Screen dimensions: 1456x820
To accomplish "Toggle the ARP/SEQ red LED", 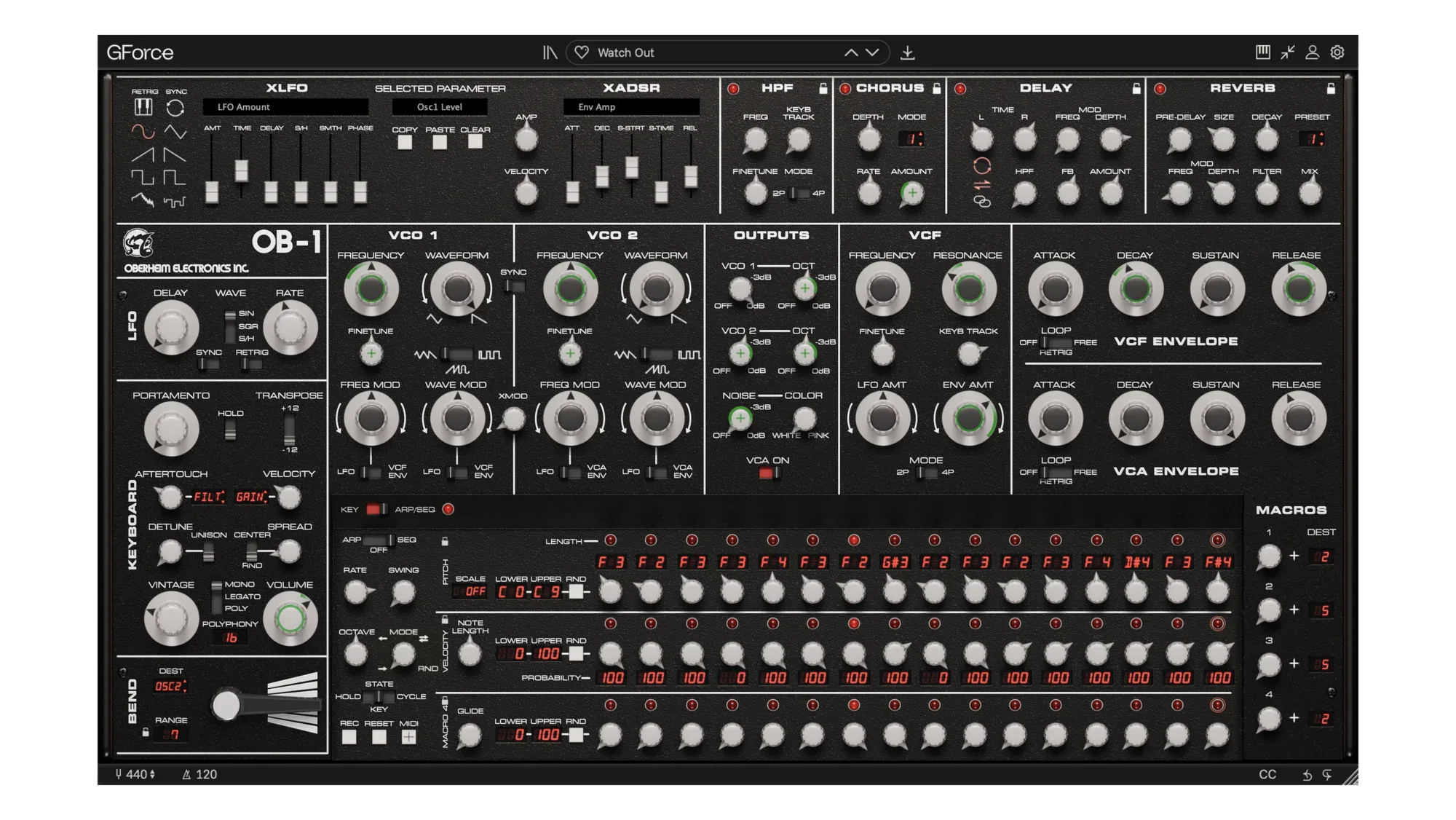I will coord(448,509).
